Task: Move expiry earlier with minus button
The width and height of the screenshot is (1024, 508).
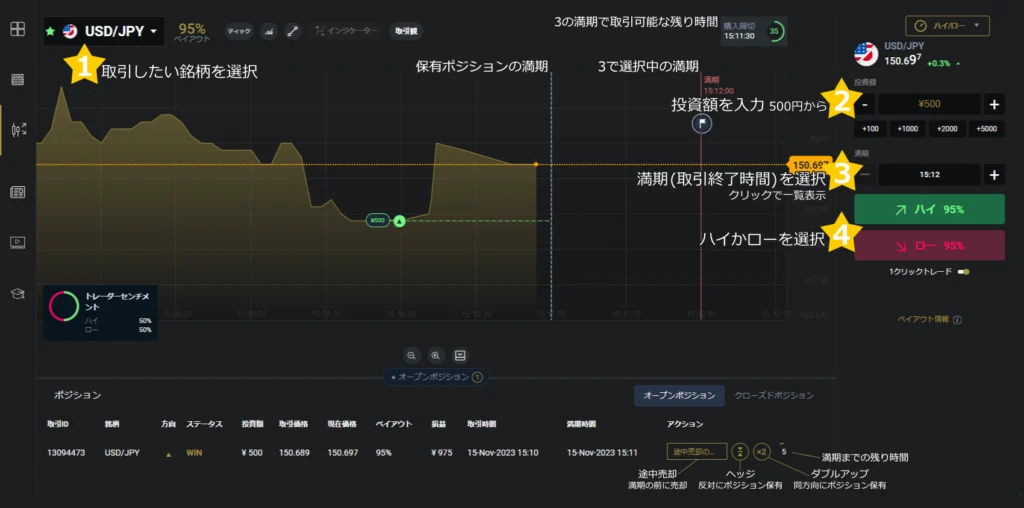Action: pyautogui.click(x=864, y=175)
